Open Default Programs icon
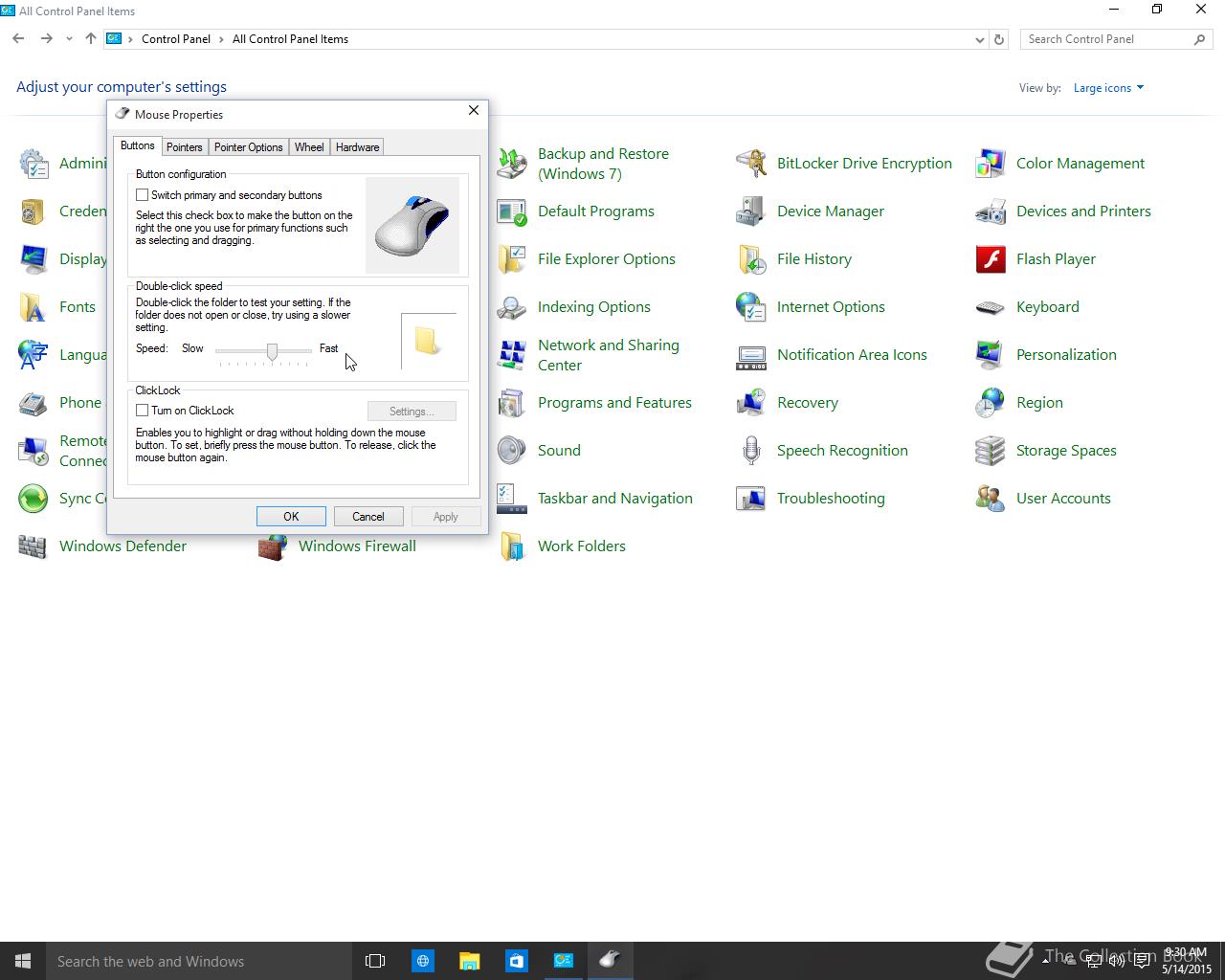This screenshot has width=1225, height=980. 512,212
